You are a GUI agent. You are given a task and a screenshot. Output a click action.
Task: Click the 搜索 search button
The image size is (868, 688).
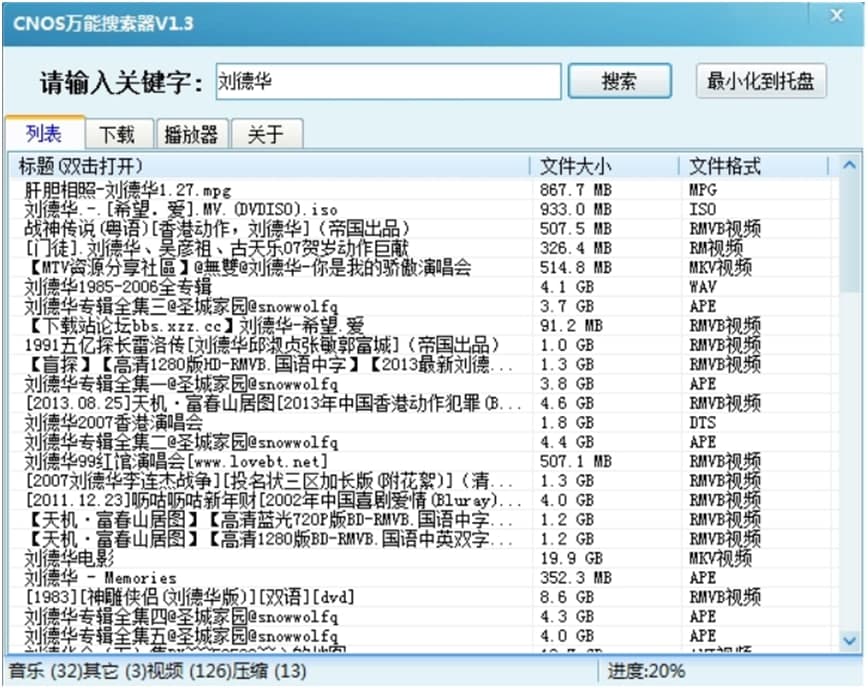619,81
